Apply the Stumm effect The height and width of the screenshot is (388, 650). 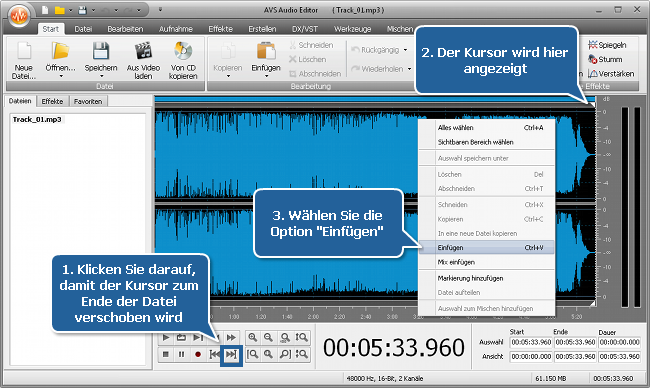point(605,59)
